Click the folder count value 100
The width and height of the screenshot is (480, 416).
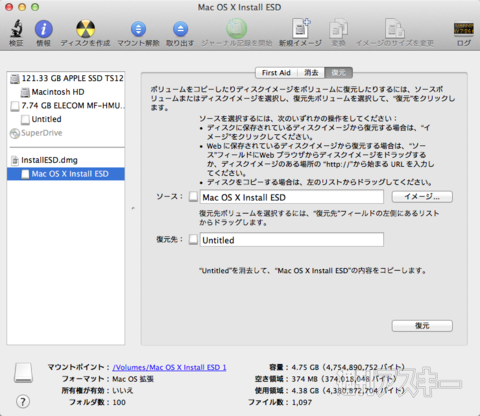pos(119,402)
